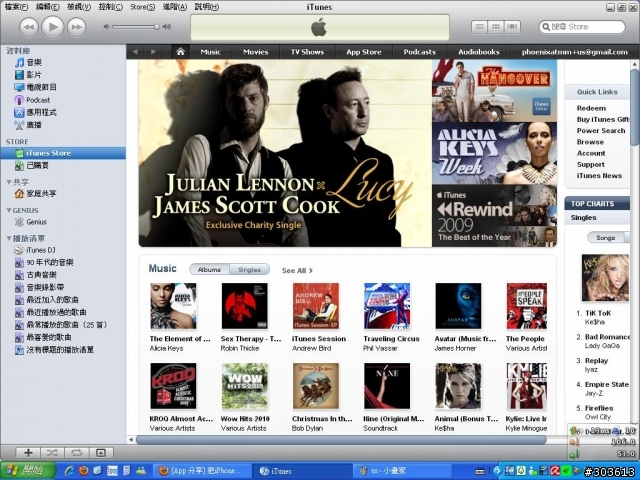Click the Windows Start button
640x480 pixels.
point(28,471)
